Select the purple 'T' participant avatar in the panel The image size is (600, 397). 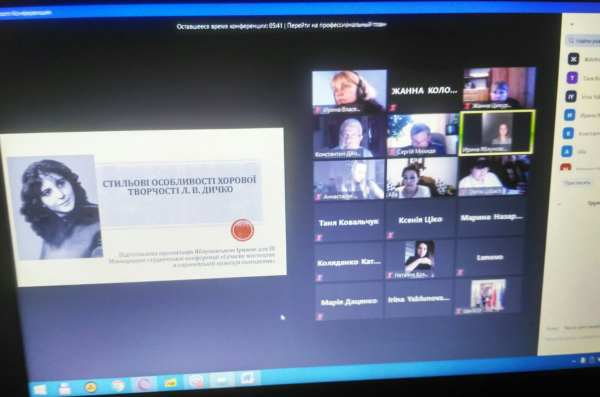click(572, 78)
